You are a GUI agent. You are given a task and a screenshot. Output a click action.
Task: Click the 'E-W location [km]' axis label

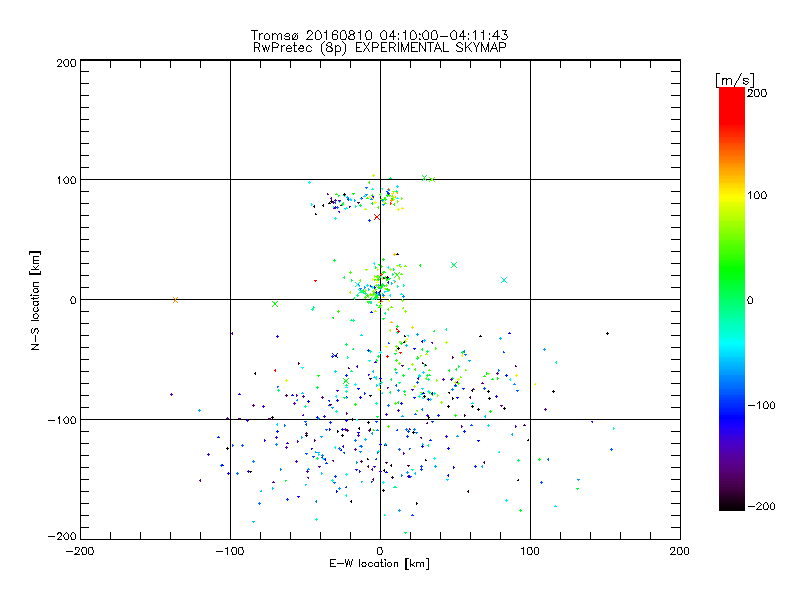click(x=379, y=564)
